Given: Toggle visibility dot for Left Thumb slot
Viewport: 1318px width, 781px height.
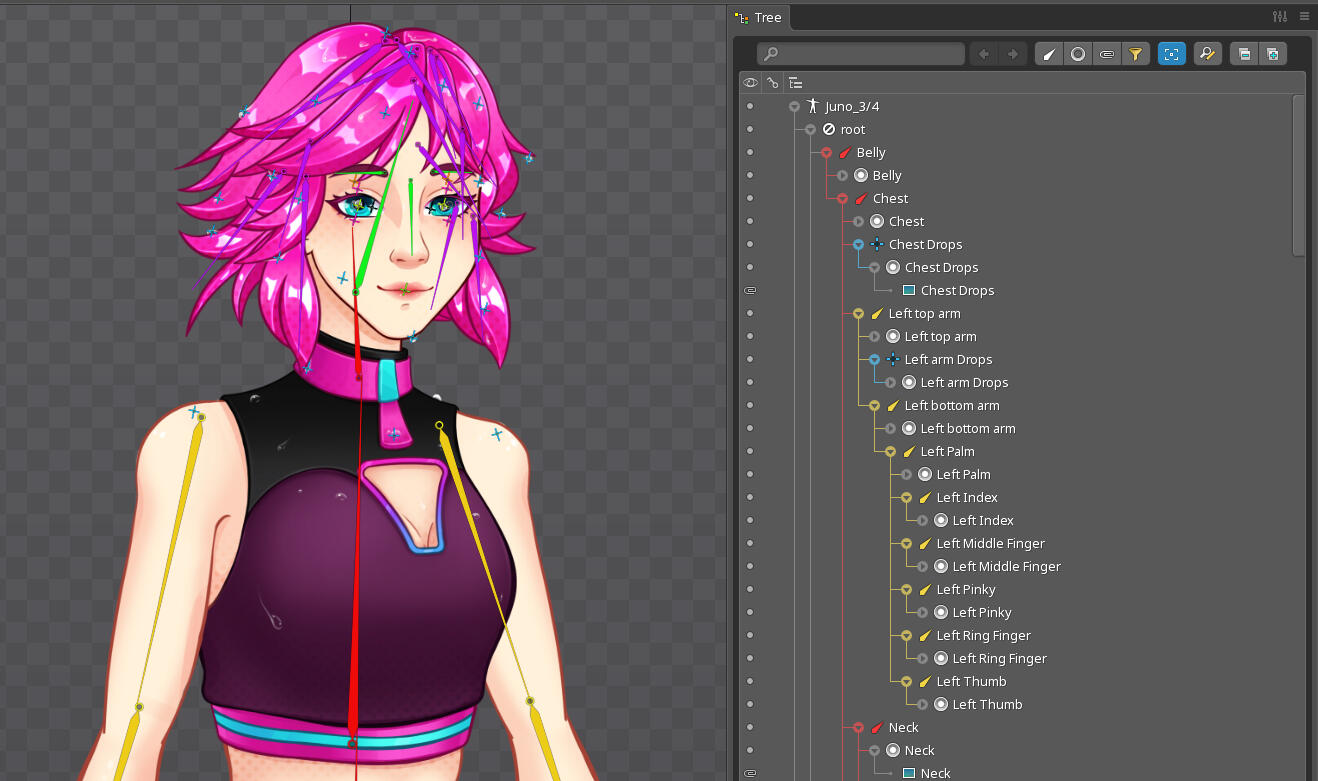Looking at the screenshot, I should point(750,705).
